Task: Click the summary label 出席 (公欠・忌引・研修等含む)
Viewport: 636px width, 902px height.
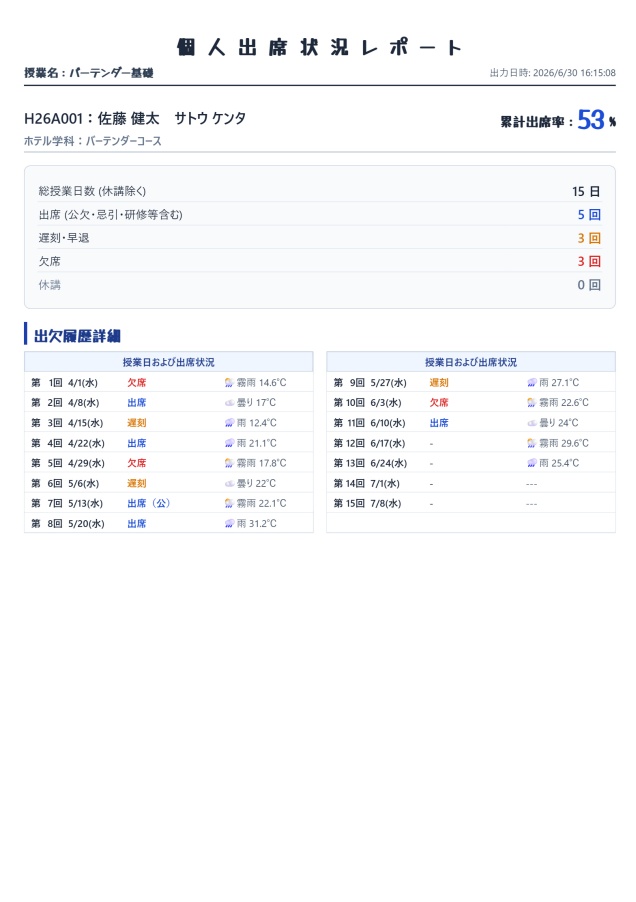Action: 110,215
